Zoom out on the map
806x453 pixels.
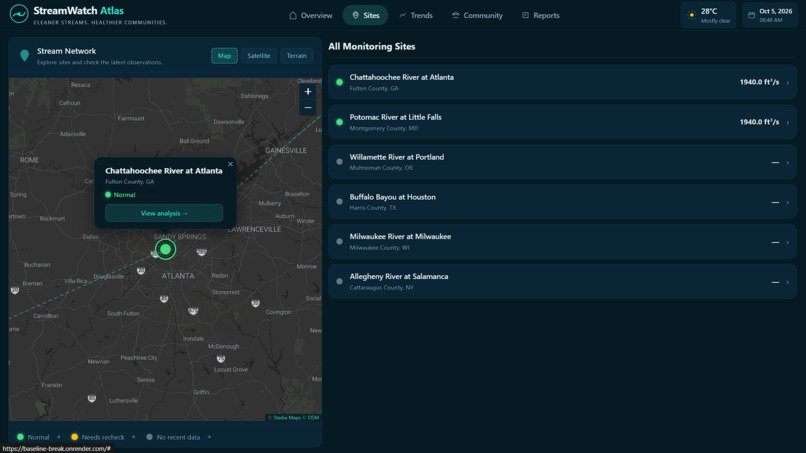click(x=307, y=107)
